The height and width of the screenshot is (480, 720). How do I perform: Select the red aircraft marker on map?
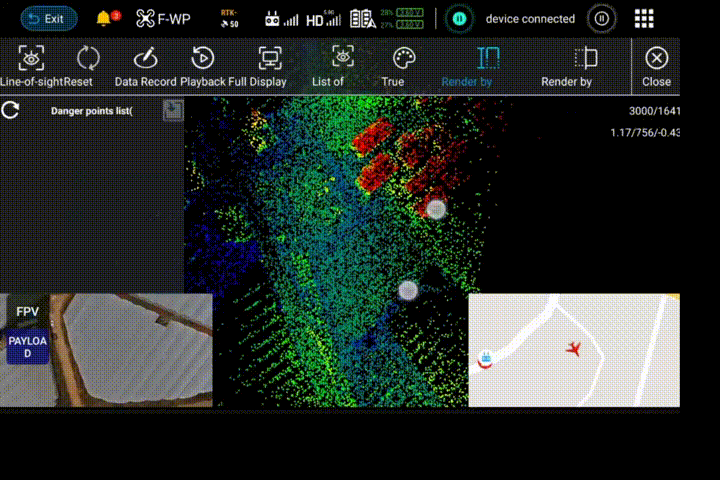pos(573,349)
